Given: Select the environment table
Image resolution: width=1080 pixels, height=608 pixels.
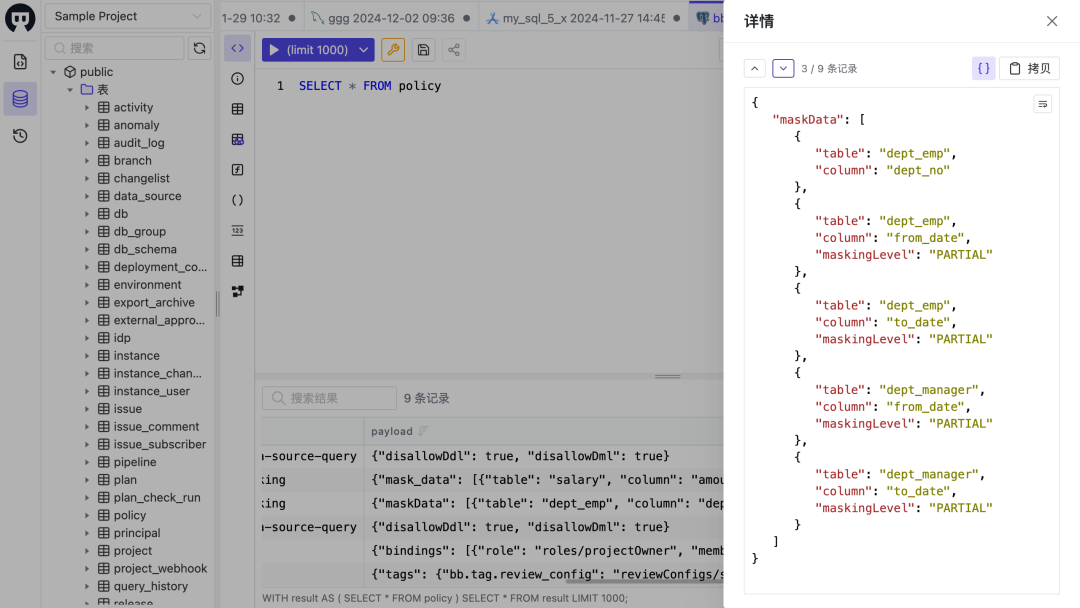Looking at the screenshot, I should [x=147, y=284].
